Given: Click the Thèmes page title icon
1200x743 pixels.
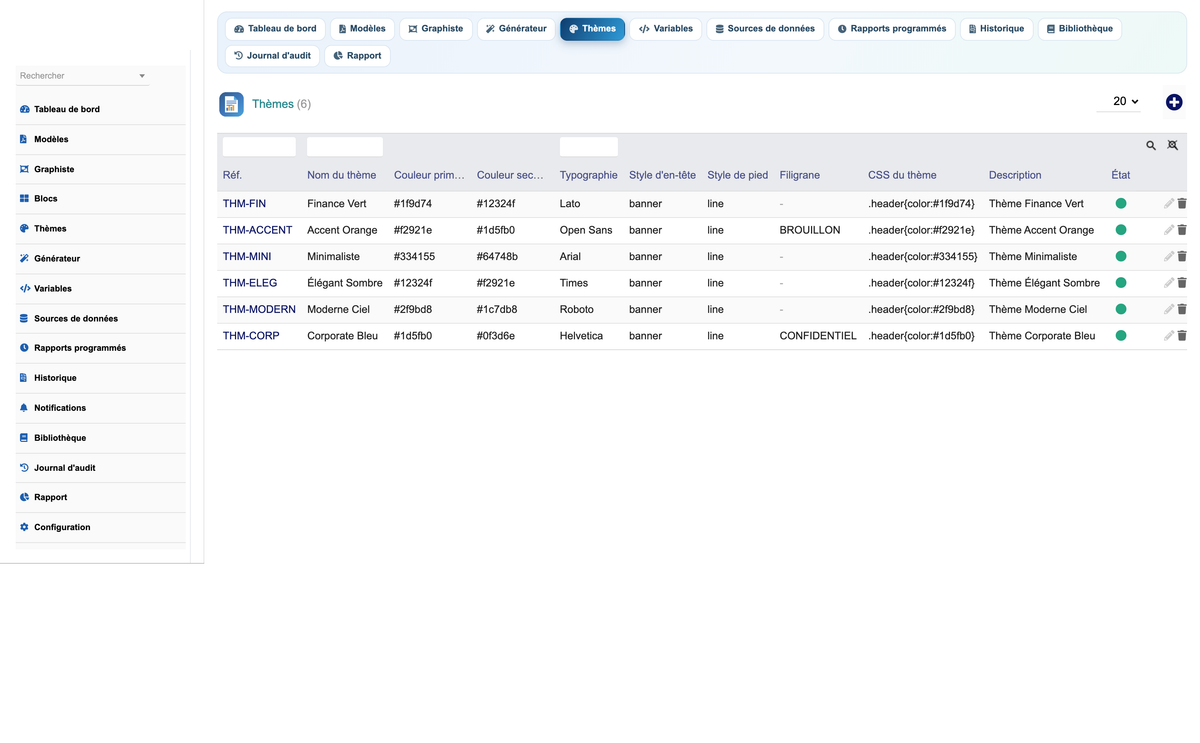Looking at the screenshot, I should pos(231,104).
